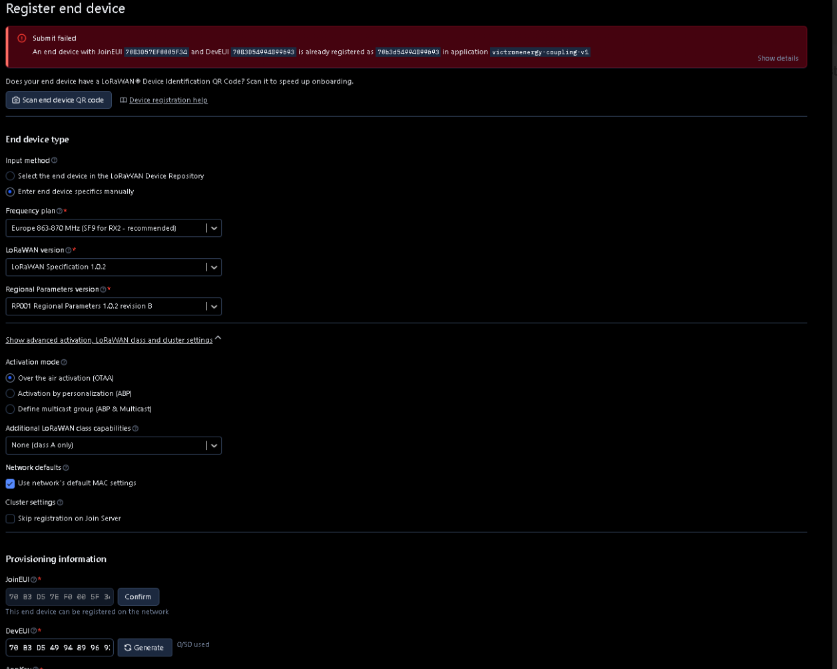Click the Network defaults help icon
The image size is (837, 669).
pyautogui.click(x=66, y=467)
